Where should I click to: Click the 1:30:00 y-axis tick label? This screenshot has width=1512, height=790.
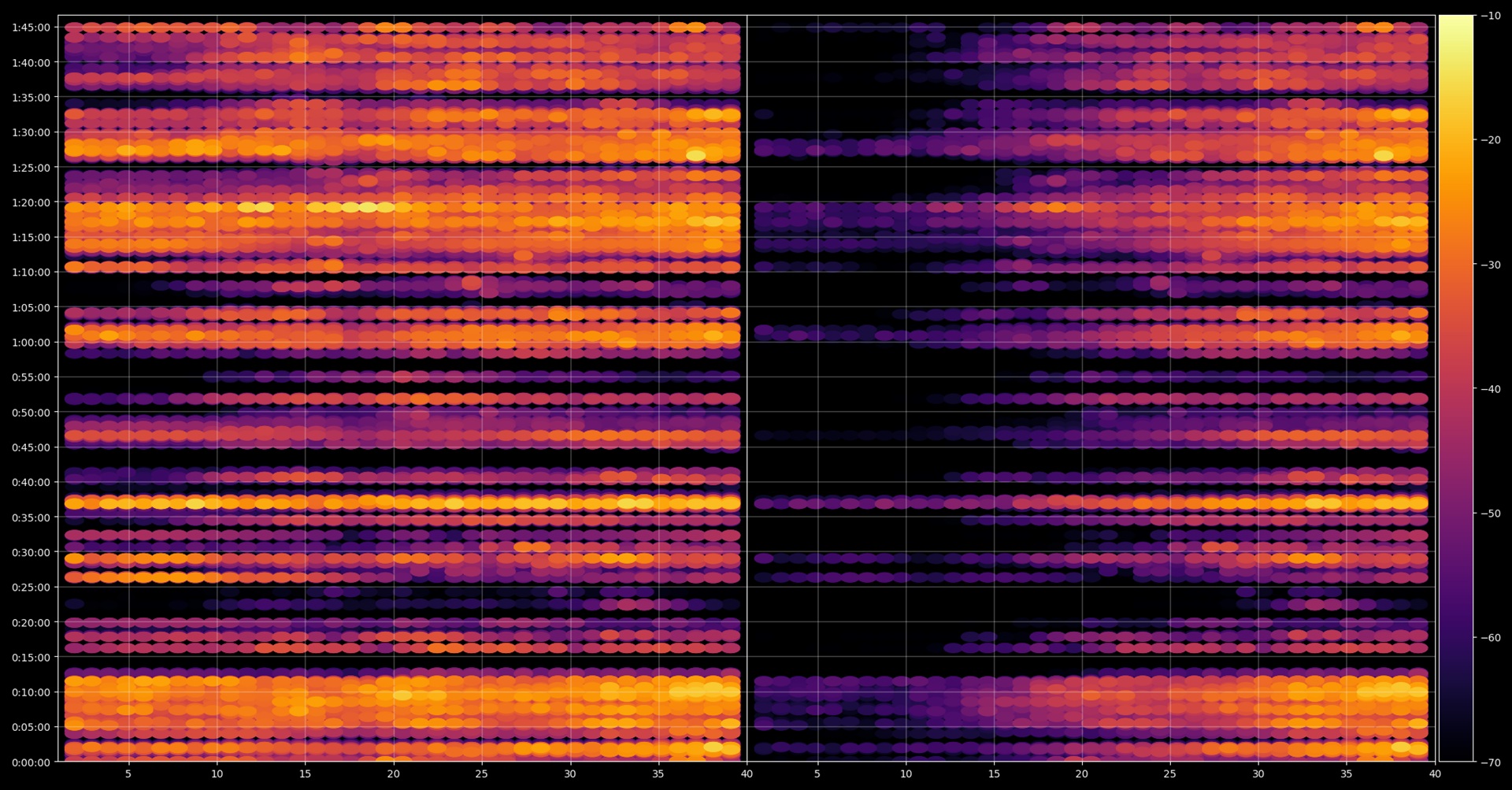[31, 132]
